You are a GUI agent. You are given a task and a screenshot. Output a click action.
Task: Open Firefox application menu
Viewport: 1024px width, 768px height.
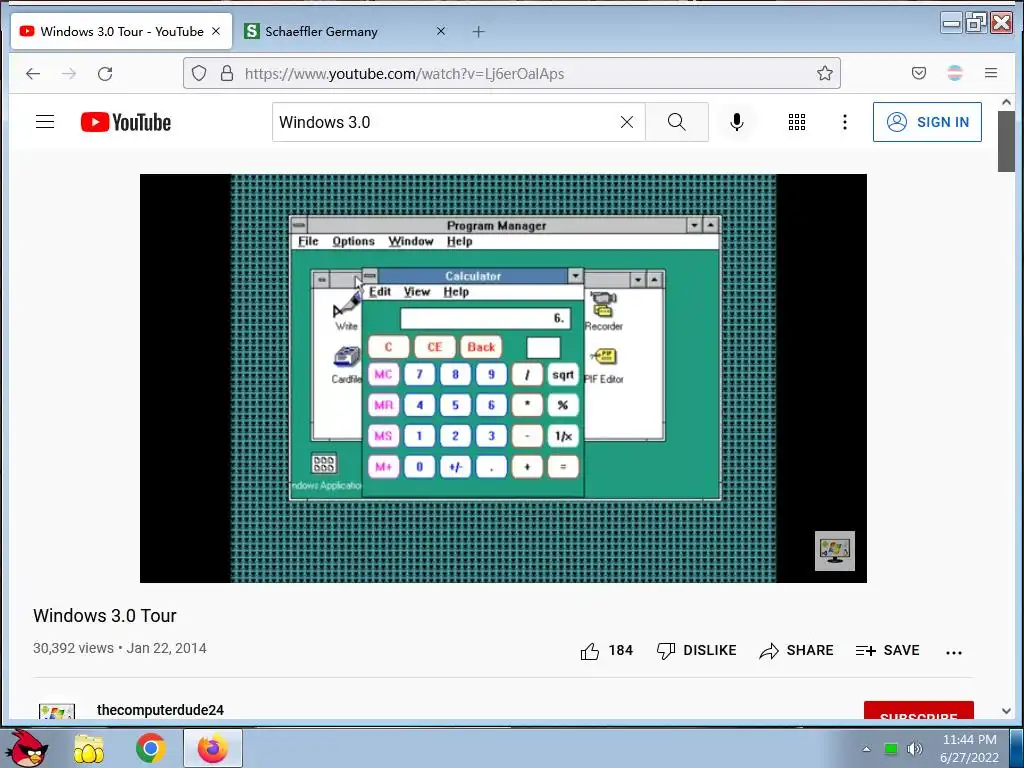pyautogui.click(x=991, y=73)
